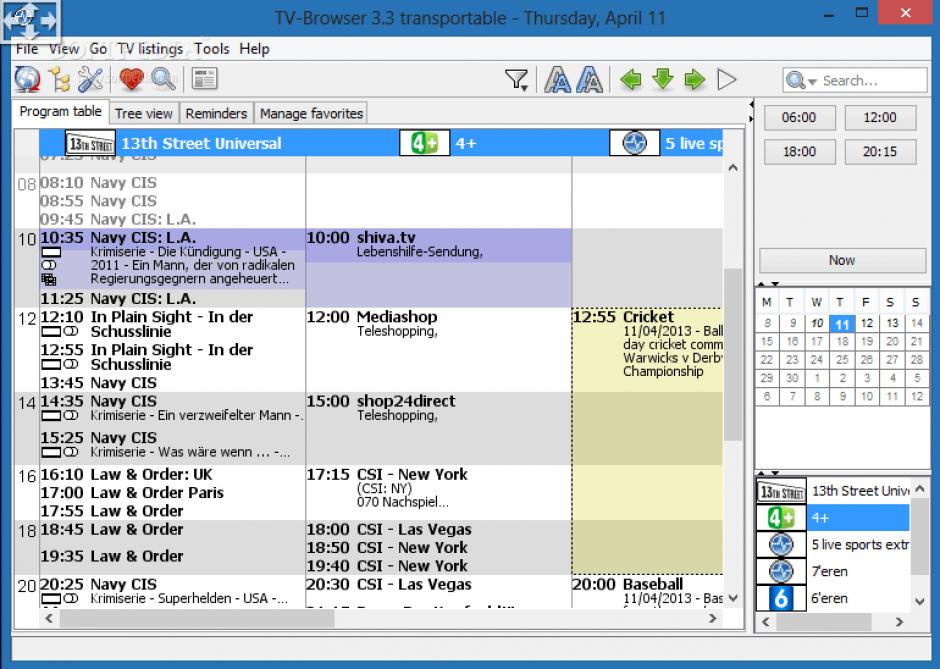This screenshot has height=669, width=940.
Task: Select 13th Street Universal in channel list
Action: point(833,491)
